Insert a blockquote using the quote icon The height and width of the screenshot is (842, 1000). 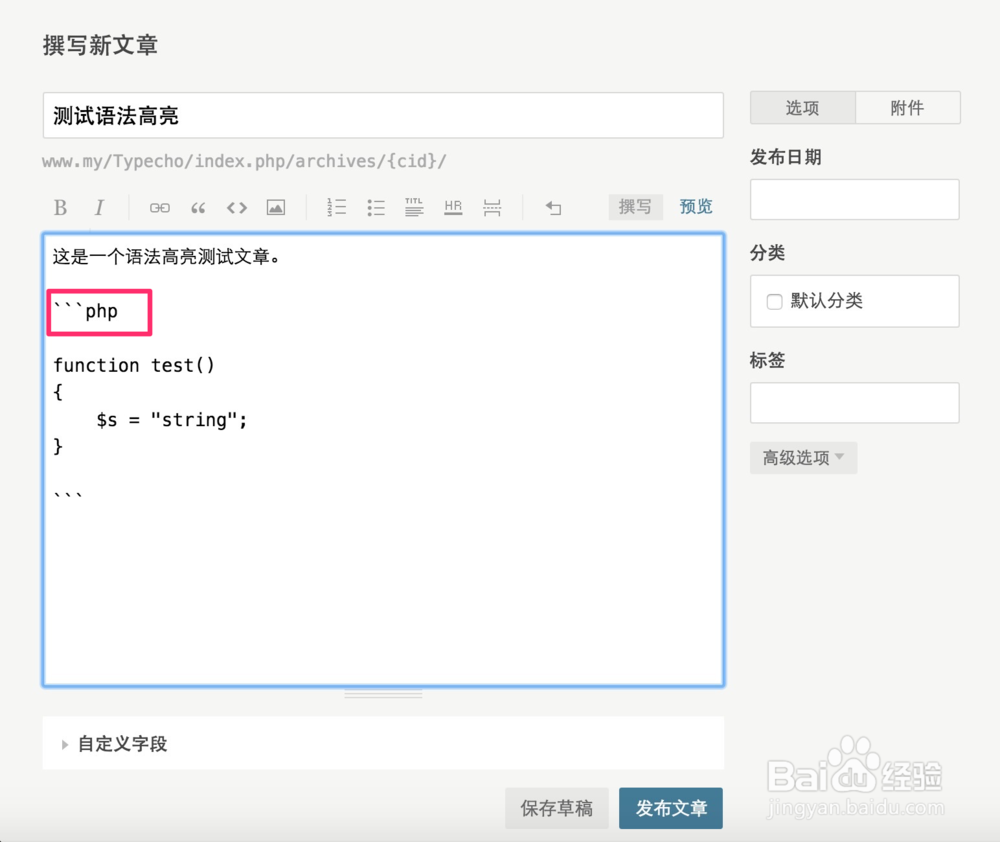click(x=197, y=207)
